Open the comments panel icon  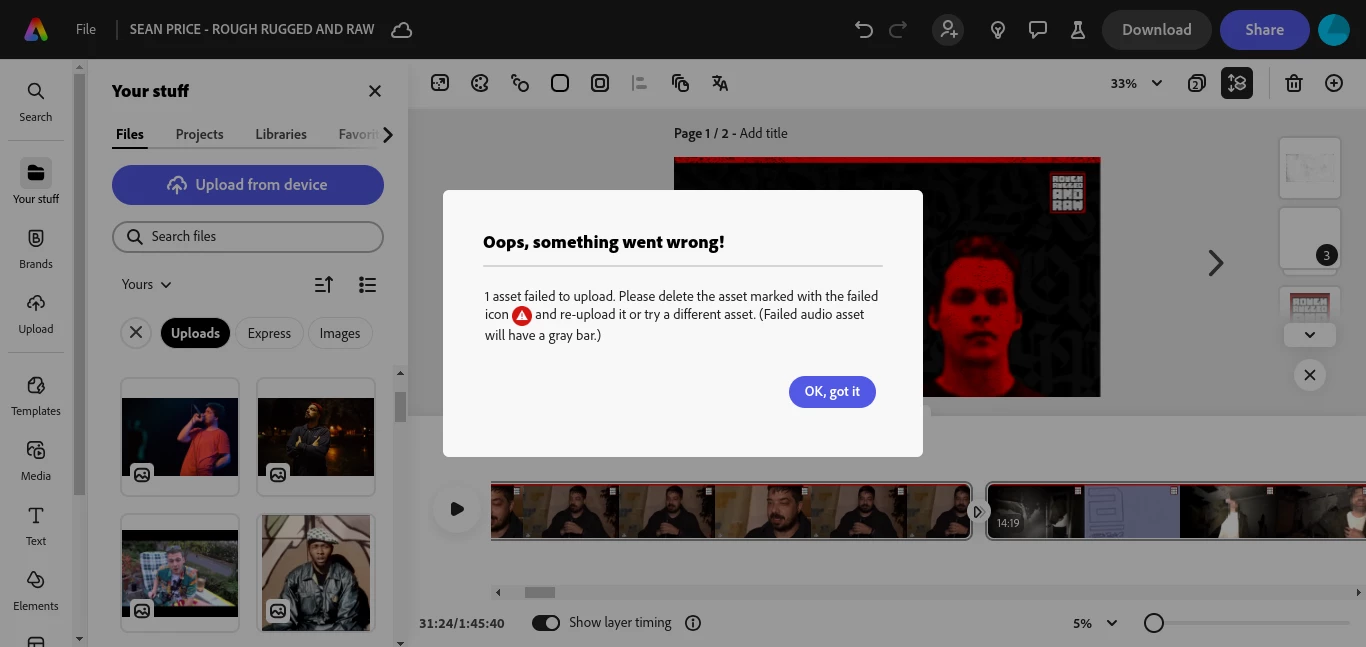pos(1038,30)
